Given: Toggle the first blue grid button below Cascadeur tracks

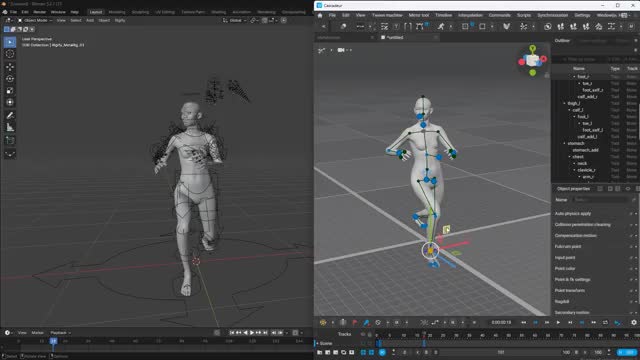Looking at the screenshot, I should [363, 352].
